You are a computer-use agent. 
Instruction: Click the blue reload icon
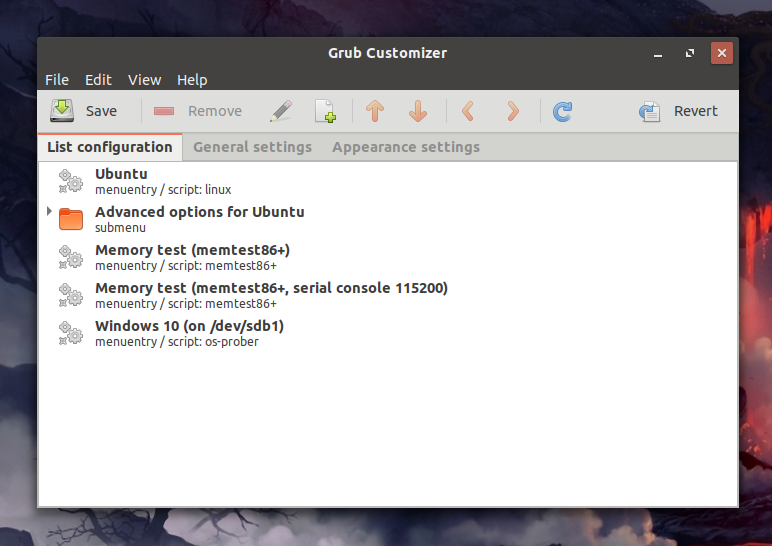pyautogui.click(x=562, y=111)
